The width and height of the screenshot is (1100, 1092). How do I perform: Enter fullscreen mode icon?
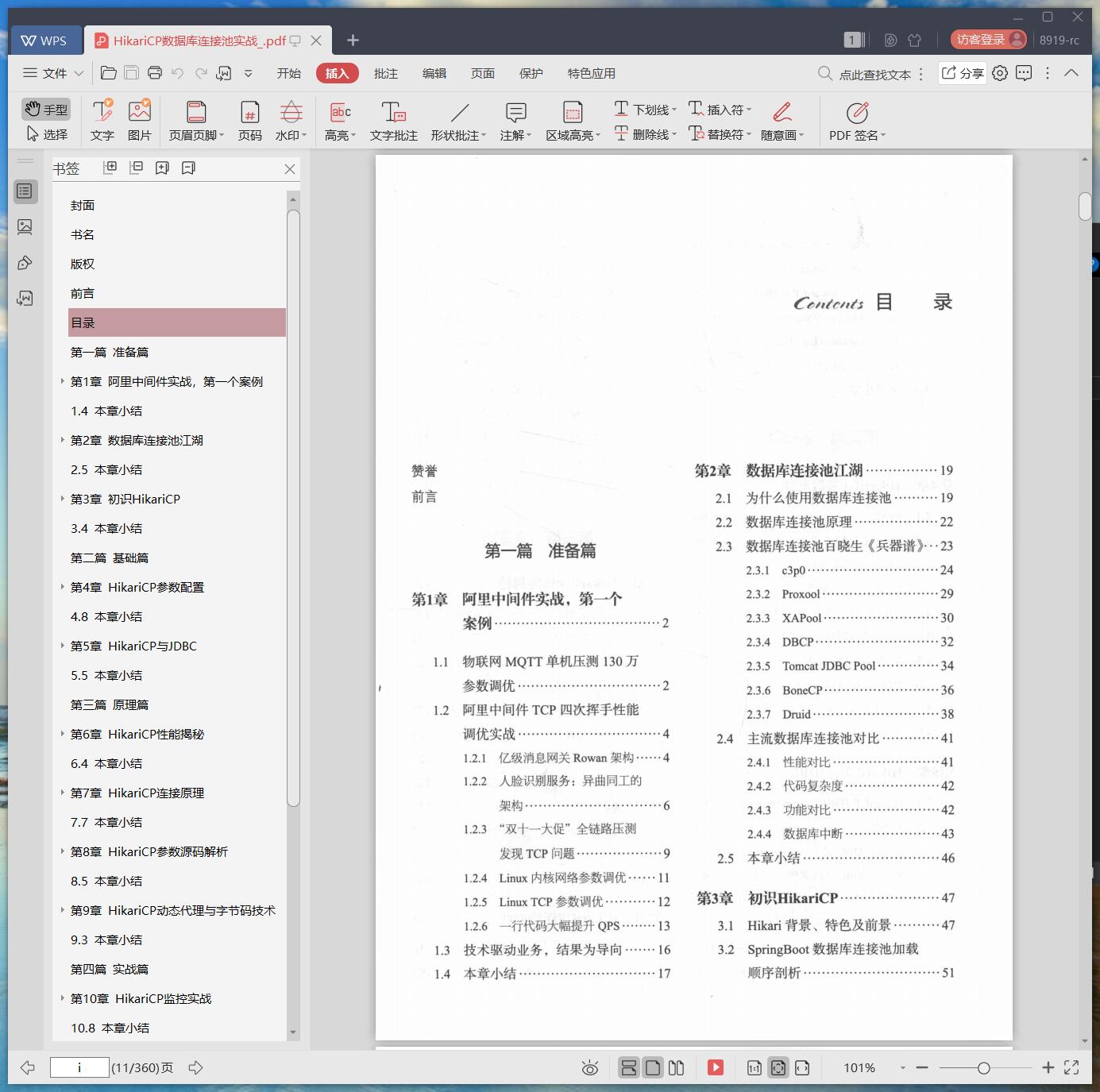[x=1071, y=1067]
